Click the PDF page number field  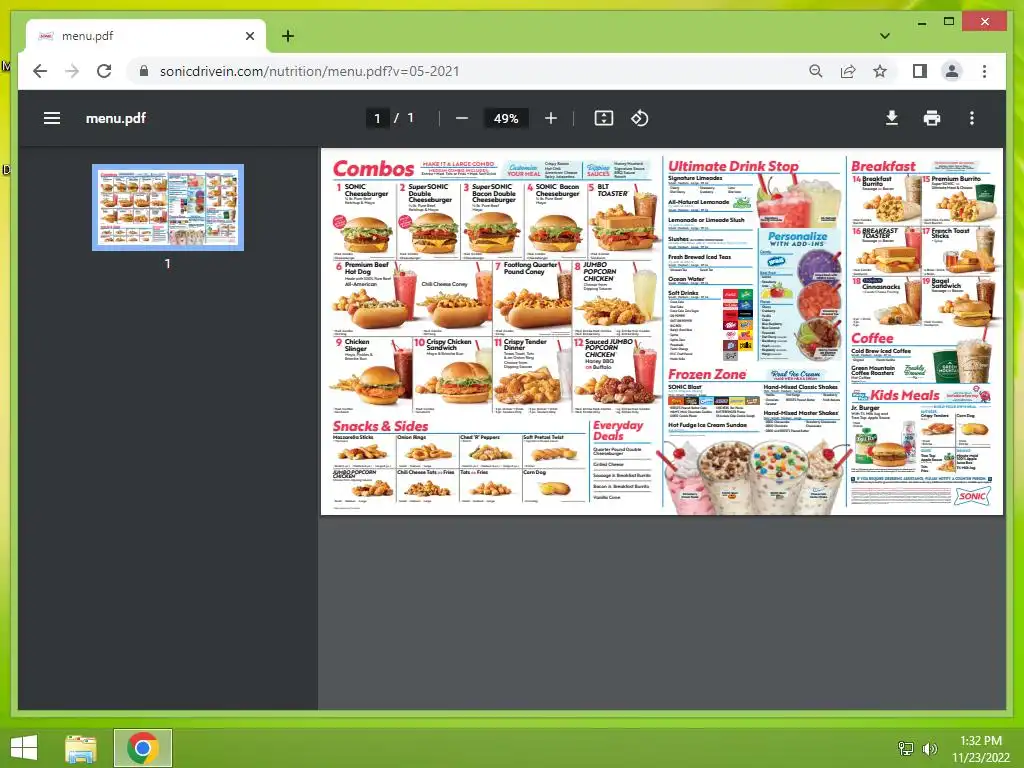[377, 118]
